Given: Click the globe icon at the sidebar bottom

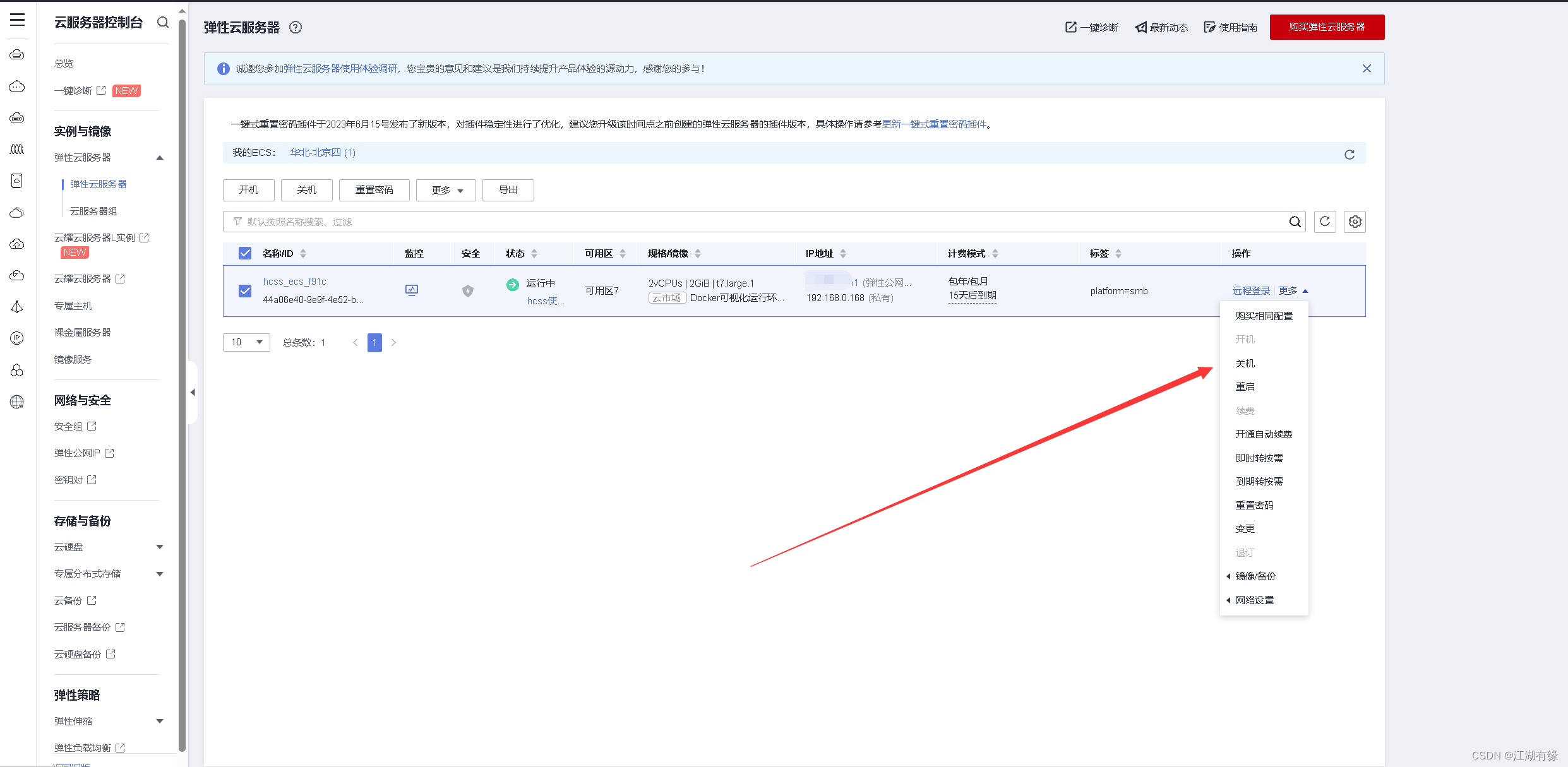Looking at the screenshot, I should click(16, 402).
